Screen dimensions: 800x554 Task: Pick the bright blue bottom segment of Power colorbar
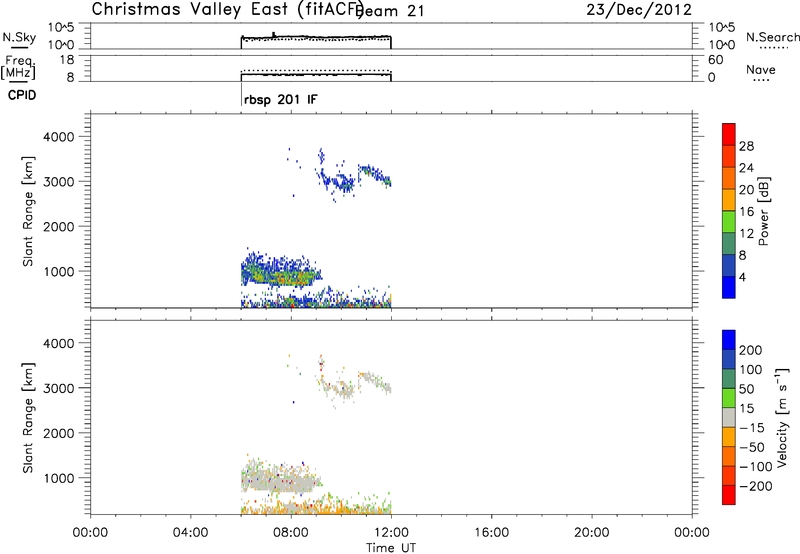coord(729,287)
